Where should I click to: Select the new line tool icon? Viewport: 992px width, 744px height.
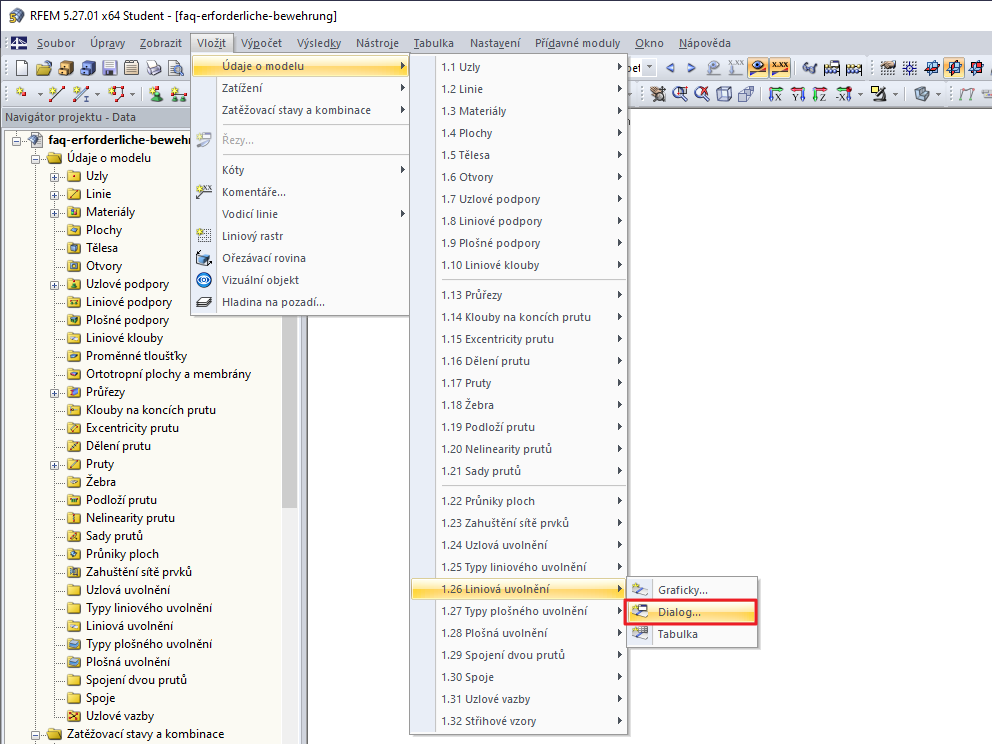tap(57, 94)
